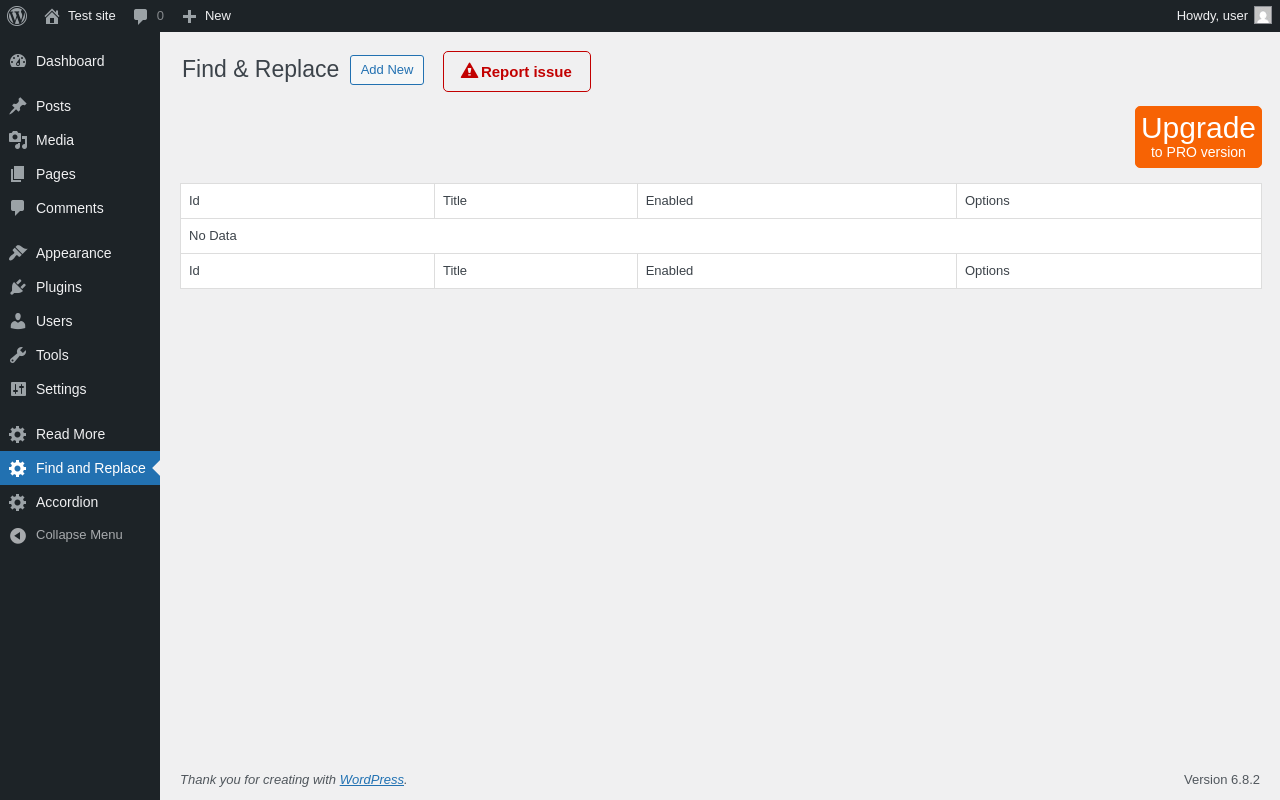Go to the Media menu

55,140
